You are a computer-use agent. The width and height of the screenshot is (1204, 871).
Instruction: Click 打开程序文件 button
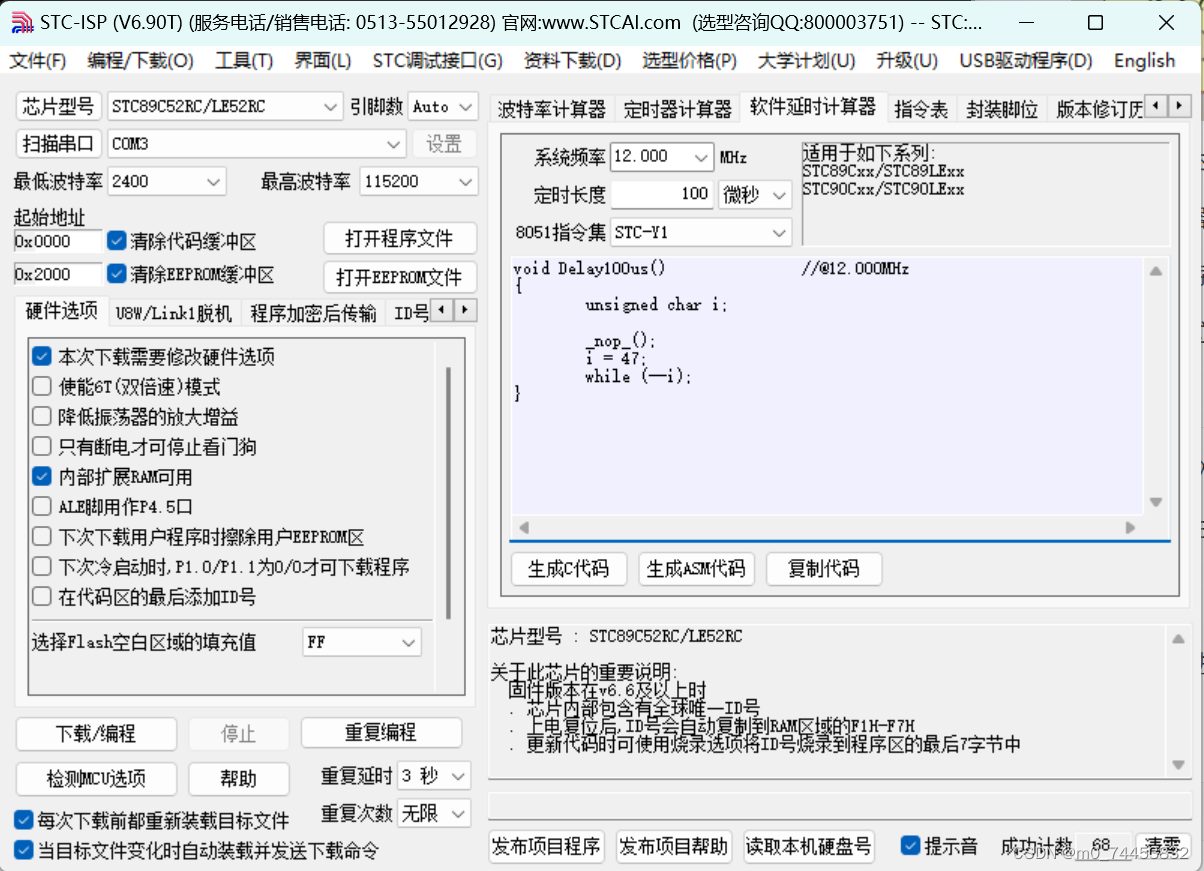(x=400, y=239)
